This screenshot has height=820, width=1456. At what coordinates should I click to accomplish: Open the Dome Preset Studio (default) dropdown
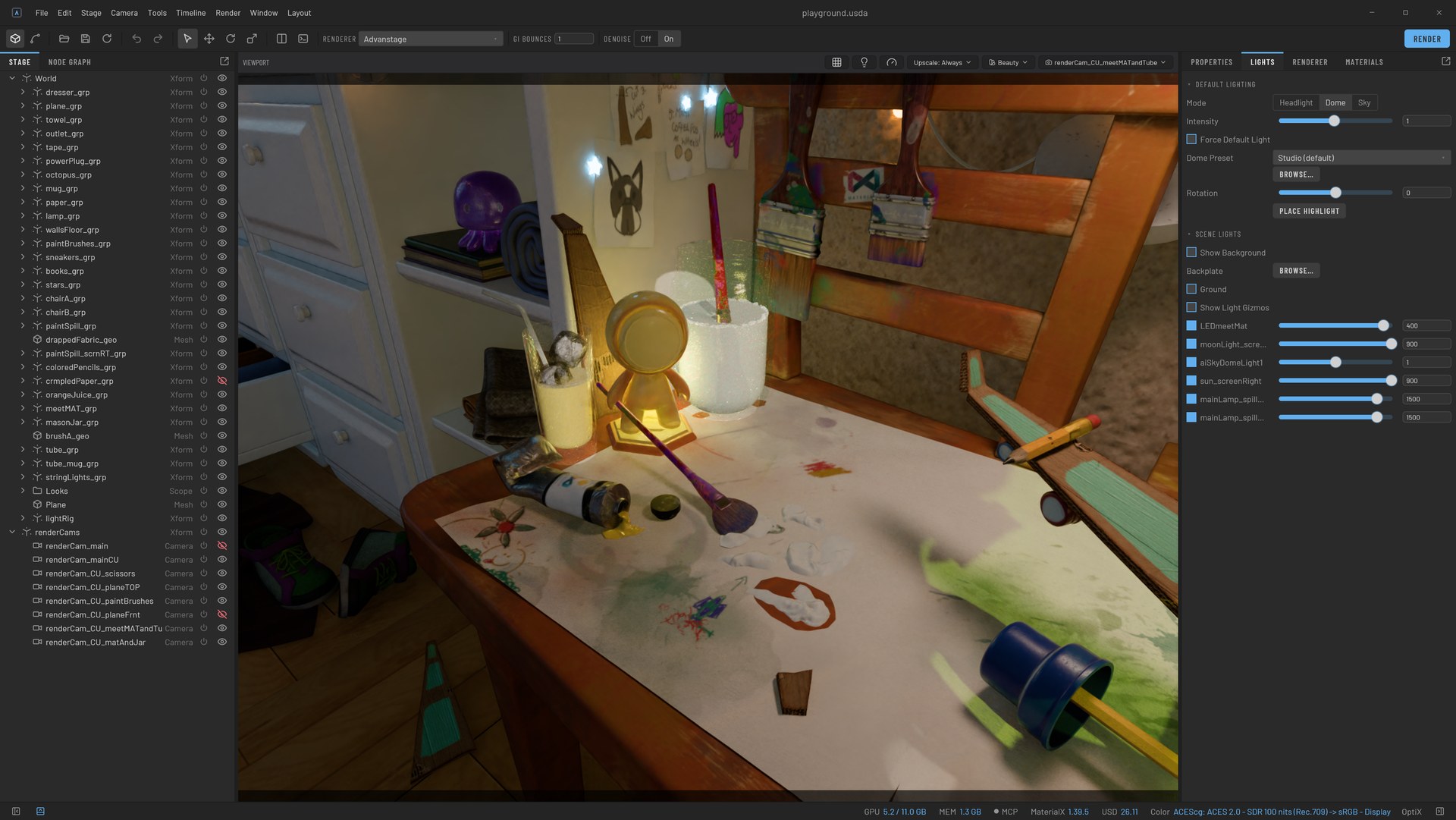[1361, 158]
